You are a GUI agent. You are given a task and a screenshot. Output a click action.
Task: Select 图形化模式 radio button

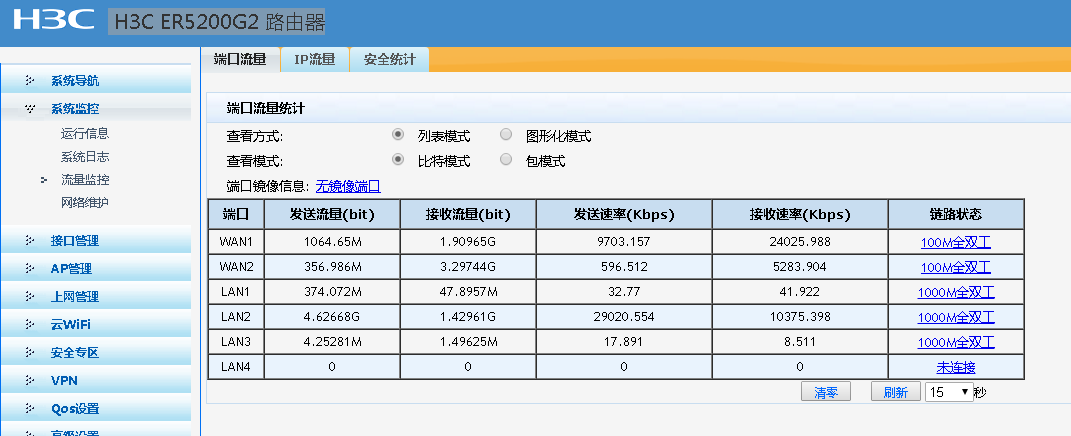coord(506,135)
